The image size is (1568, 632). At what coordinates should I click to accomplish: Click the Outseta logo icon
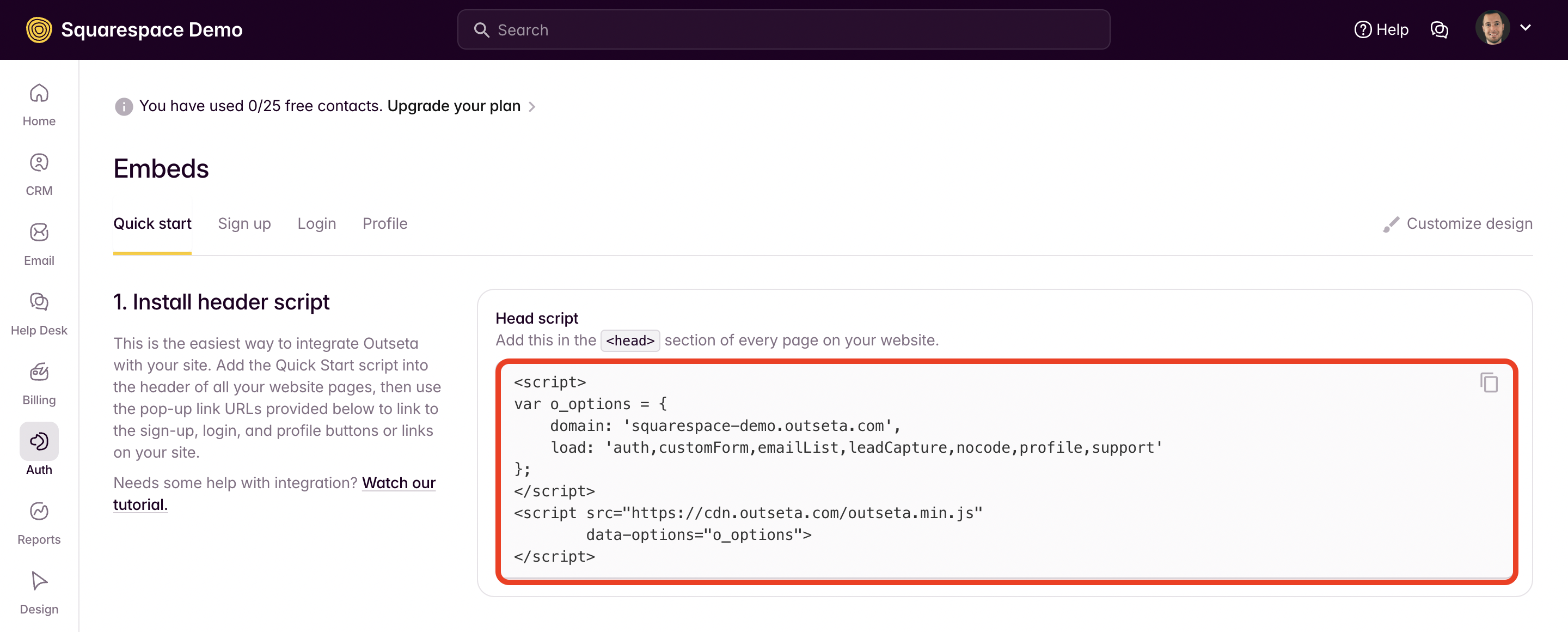pyautogui.click(x=39, y=29)
